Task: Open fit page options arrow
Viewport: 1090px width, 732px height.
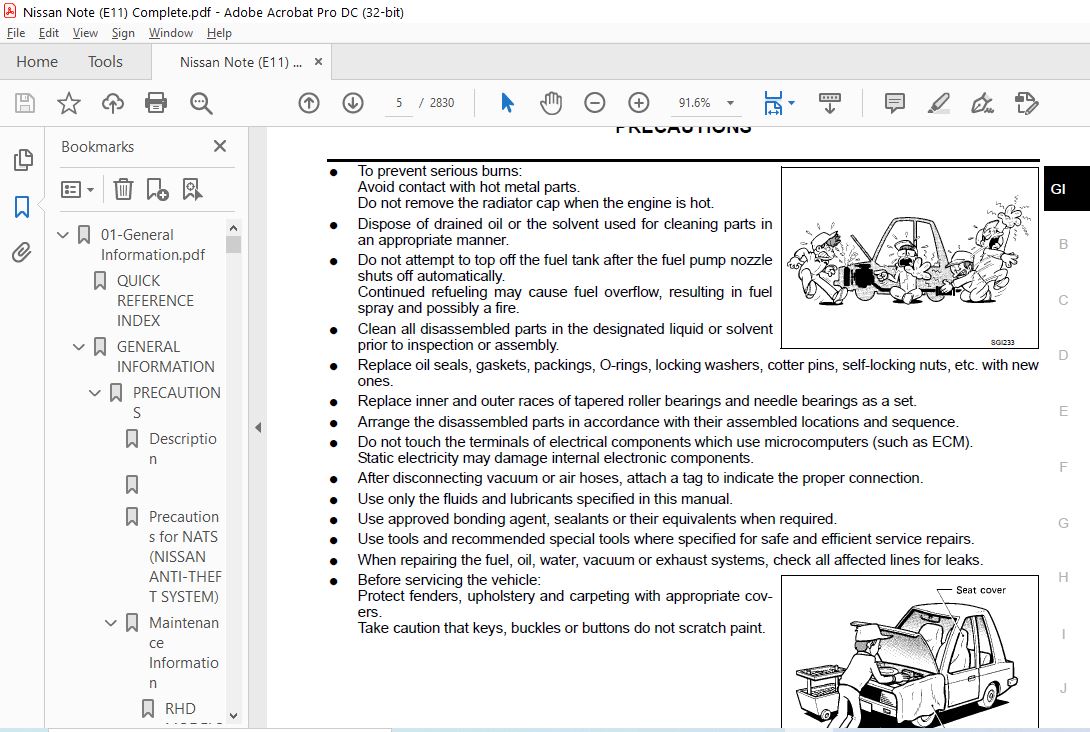Action: [x=791, y=104]
